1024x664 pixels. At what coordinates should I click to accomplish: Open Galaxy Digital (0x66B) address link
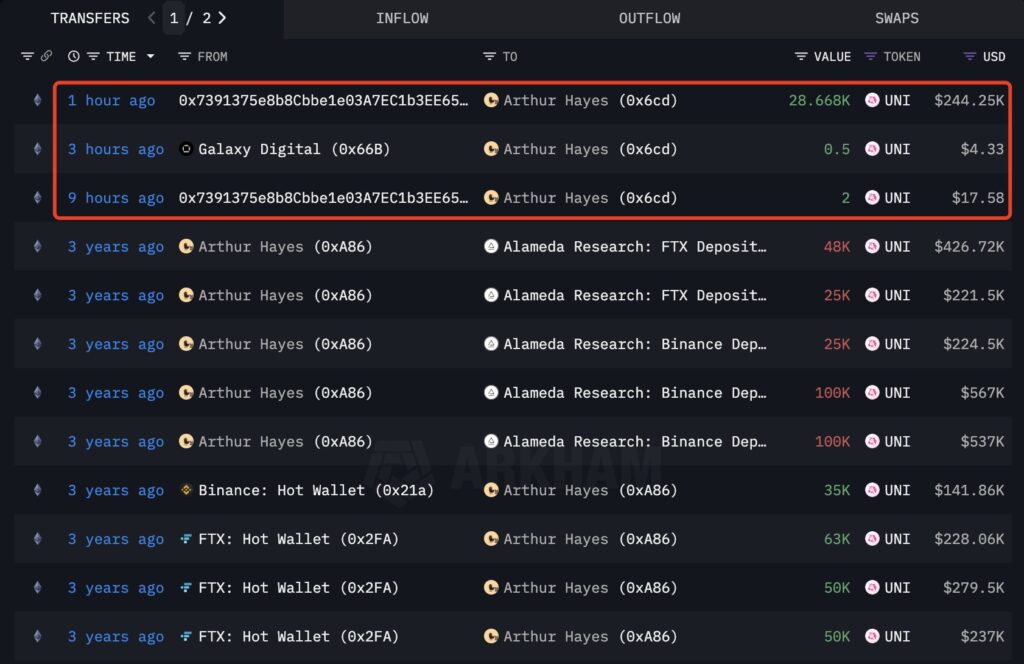(294, 149)
